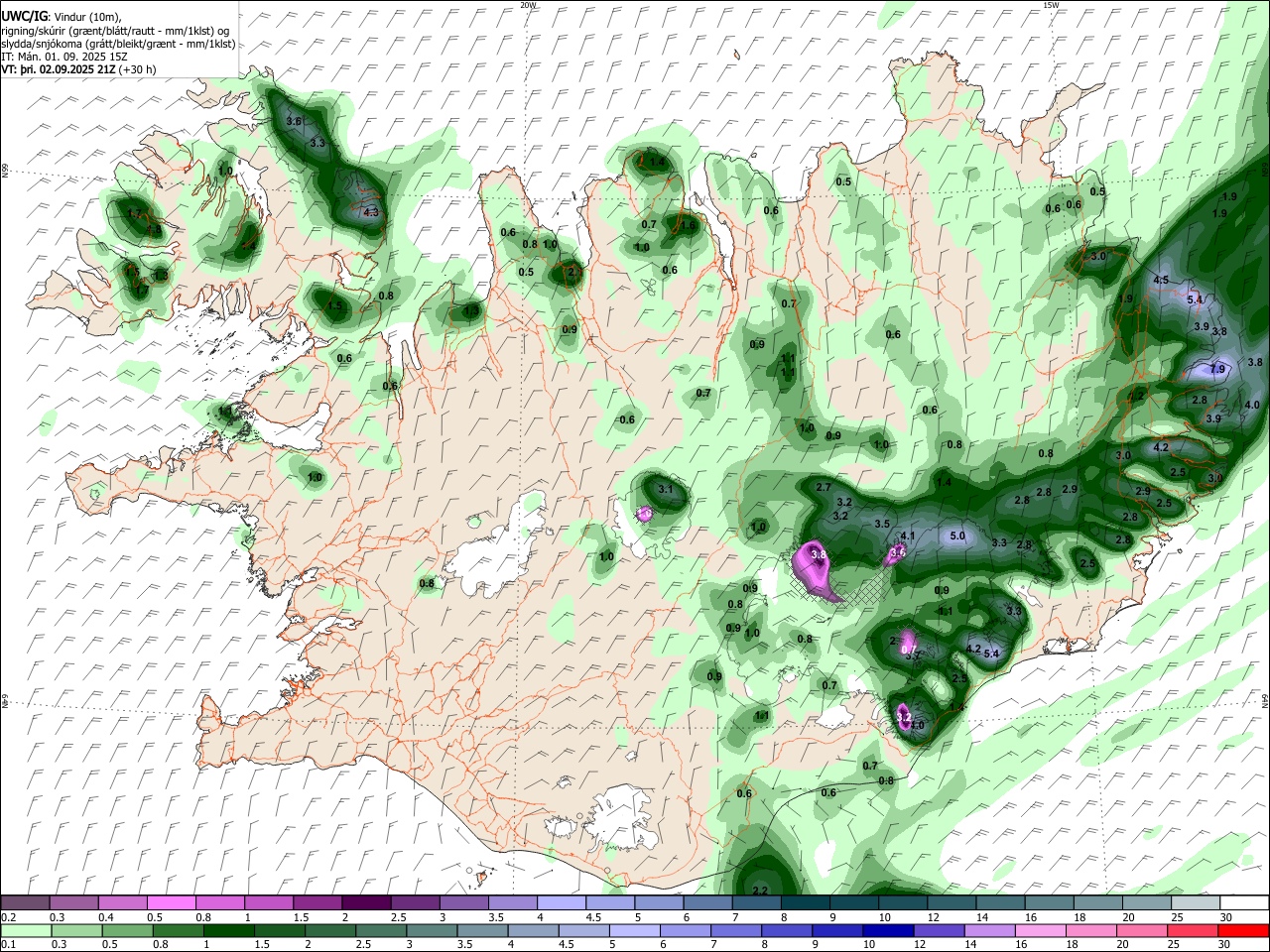Select upper legend swatch between 8 and 9
Screen dimensions: 1270x952
[804, 902]
